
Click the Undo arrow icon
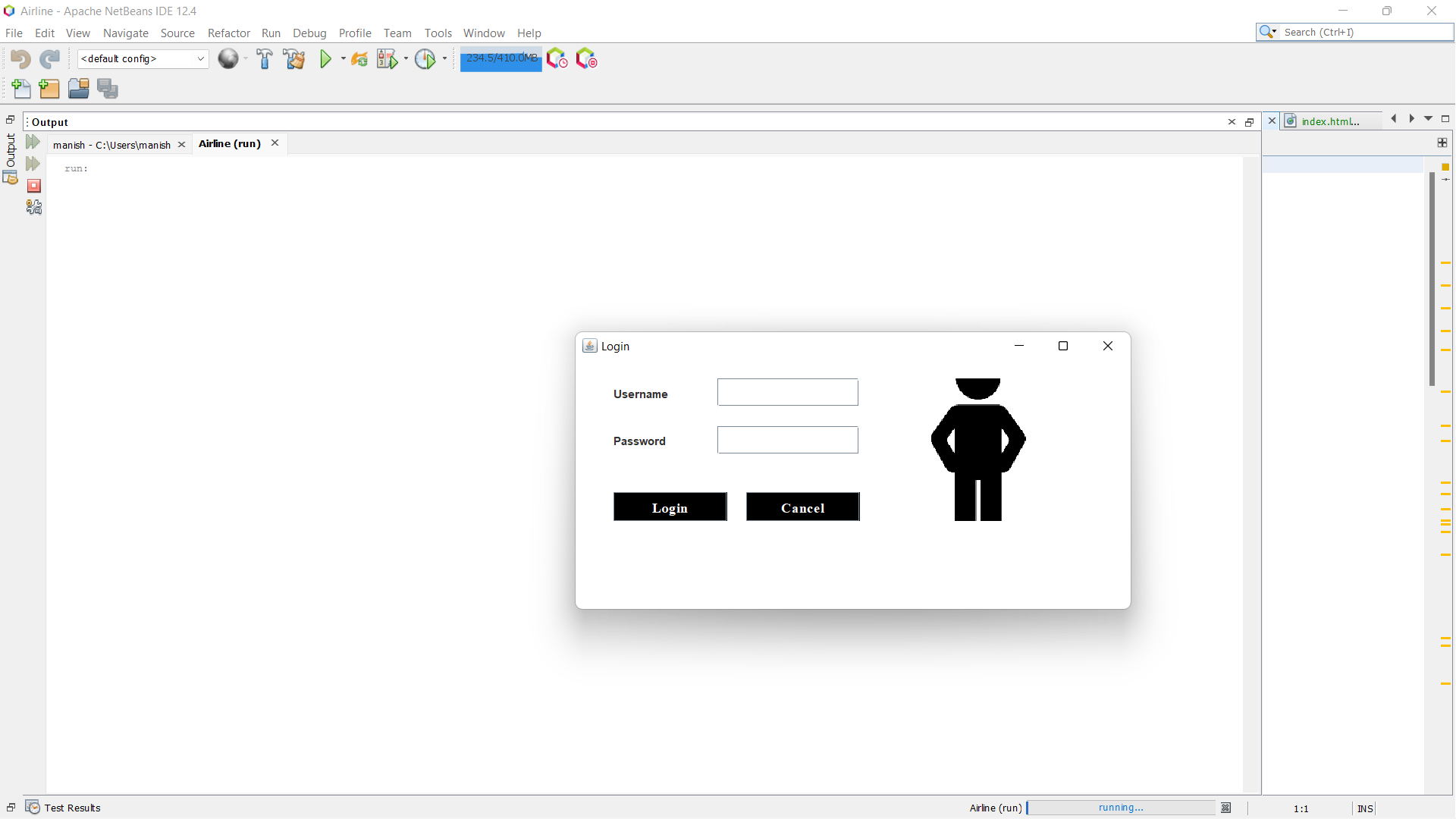(19, 58)
